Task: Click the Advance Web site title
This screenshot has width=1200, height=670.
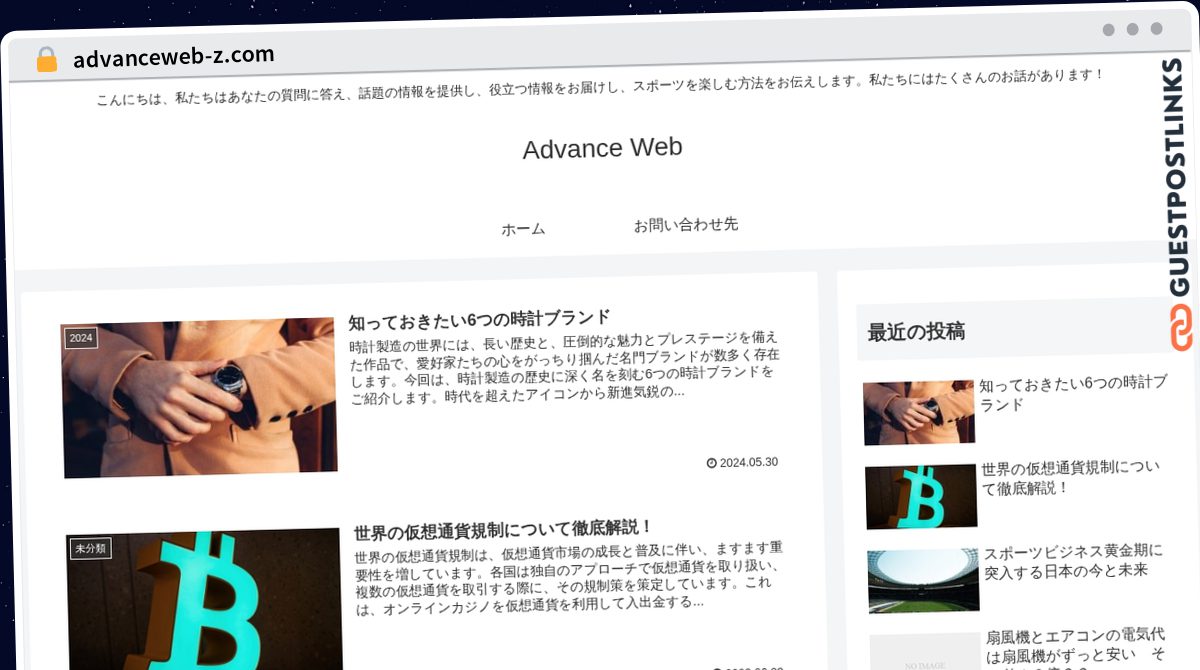Action: point(602,148)
